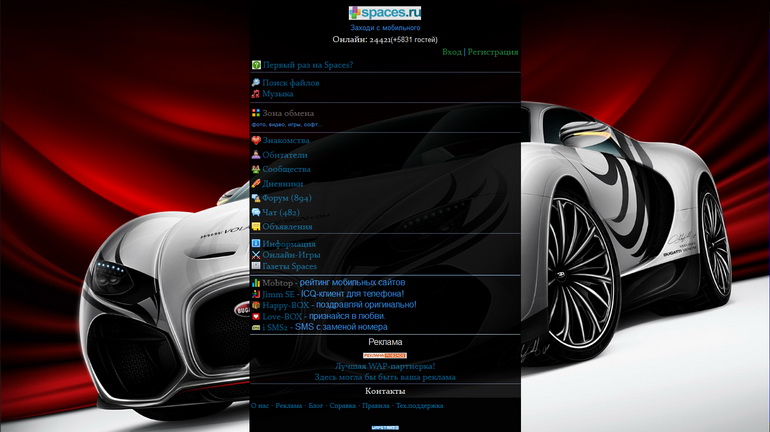
Task: Click yellow note icon beside Объявления
Action: (x=256, y=226)
